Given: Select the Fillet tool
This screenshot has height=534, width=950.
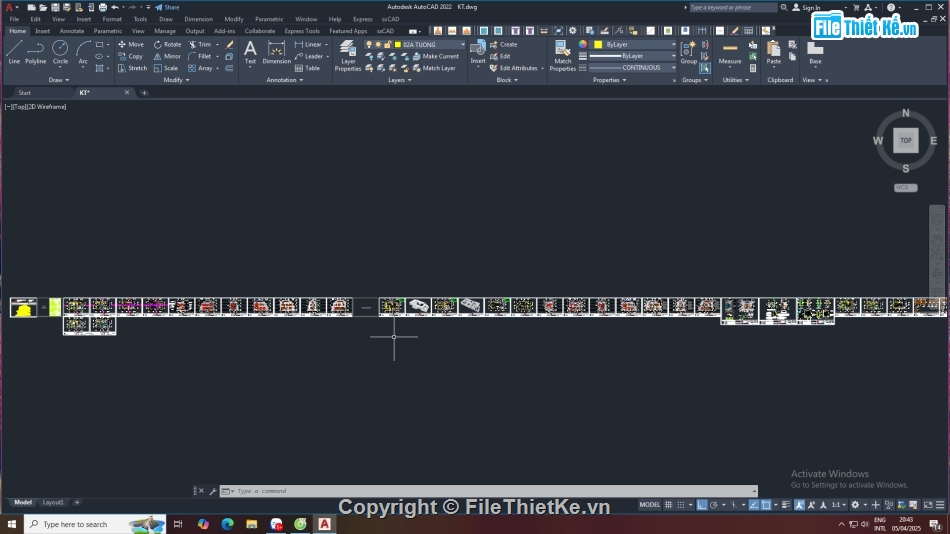Looking at the screenshot, I should (x=200, y=56).
